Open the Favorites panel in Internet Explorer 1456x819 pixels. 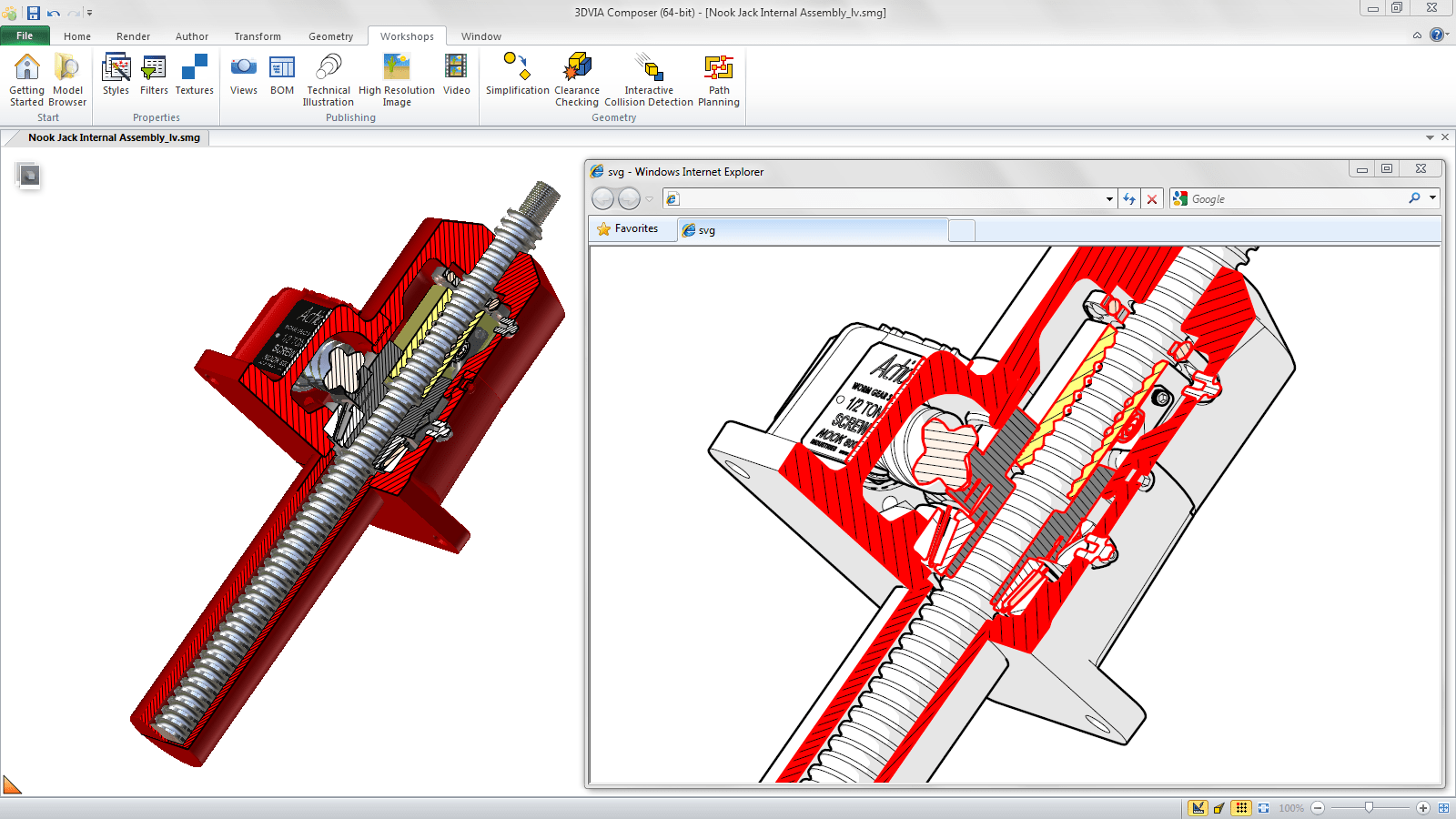[x=632, y=228]
